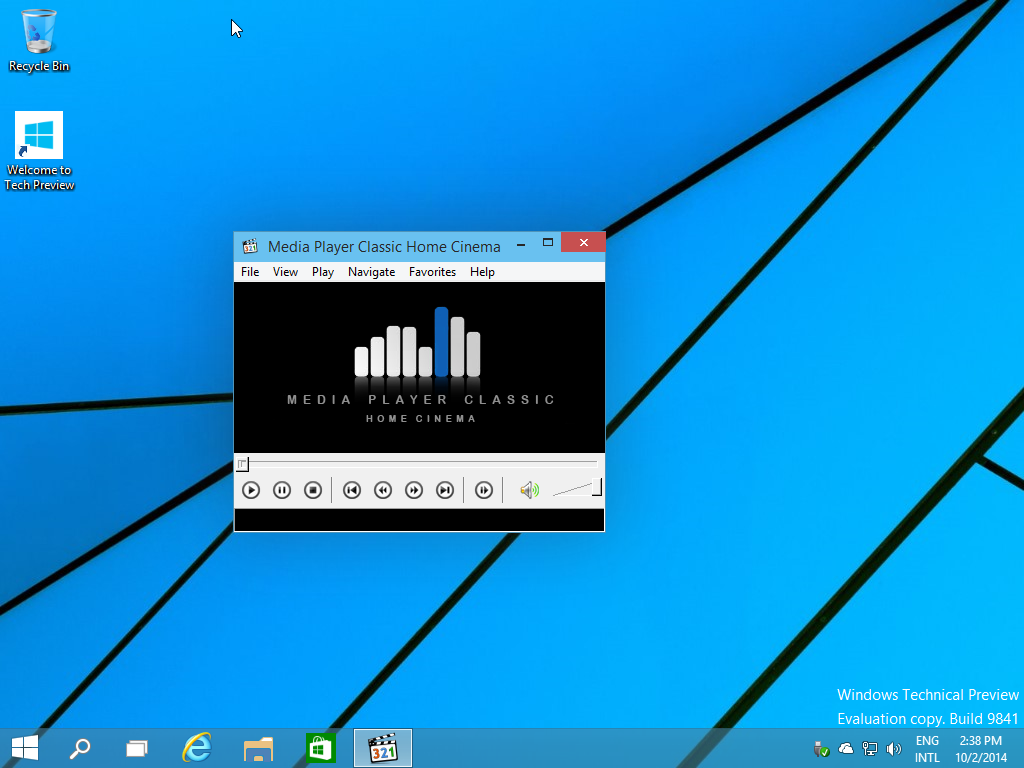The height and width of the screenshot is (768, 1024).
Task: Launch Internet Explorer from the taskbar
Action: (197, 748)
